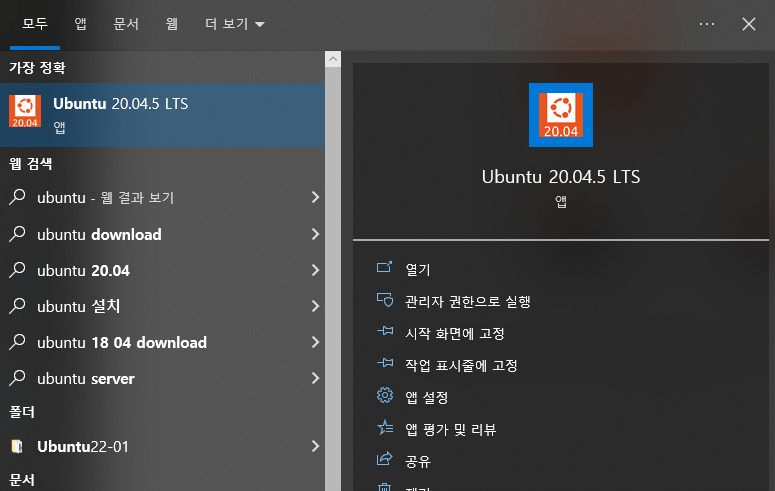Click the folder icon next to Ubuntu22-01
The height and width of the screenshot is (491, 775).
(17, 446)
